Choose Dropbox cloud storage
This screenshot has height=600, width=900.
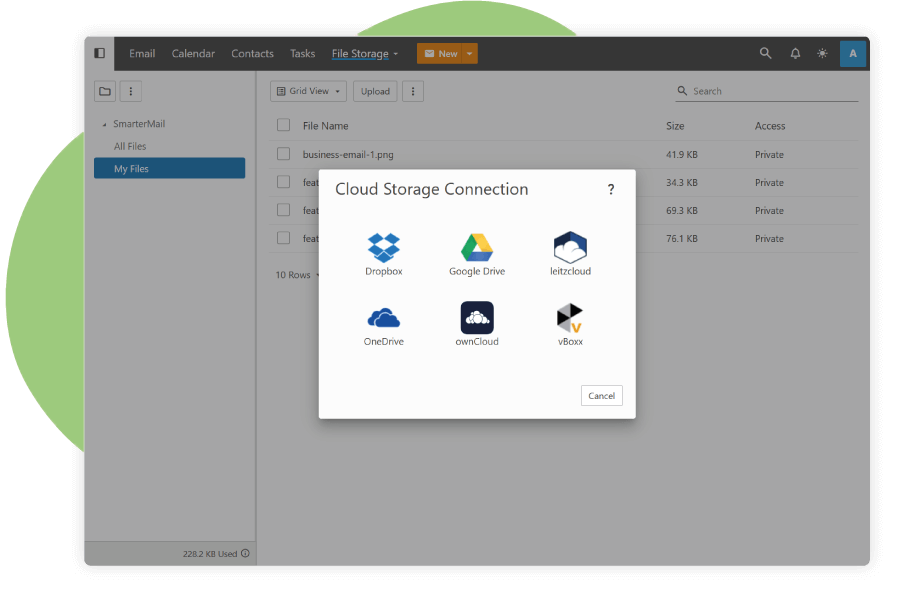[383, 254]
